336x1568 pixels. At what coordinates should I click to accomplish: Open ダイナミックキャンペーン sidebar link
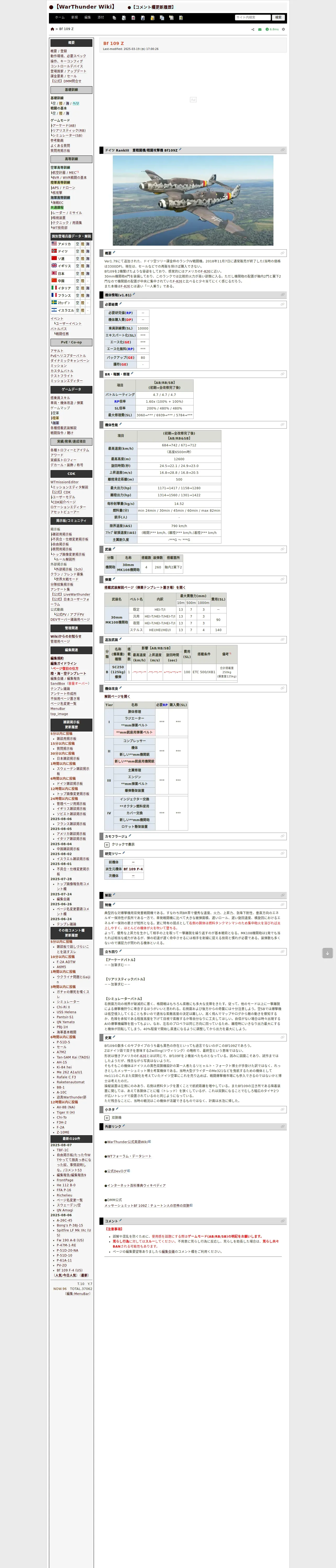(x=70, y=361)
